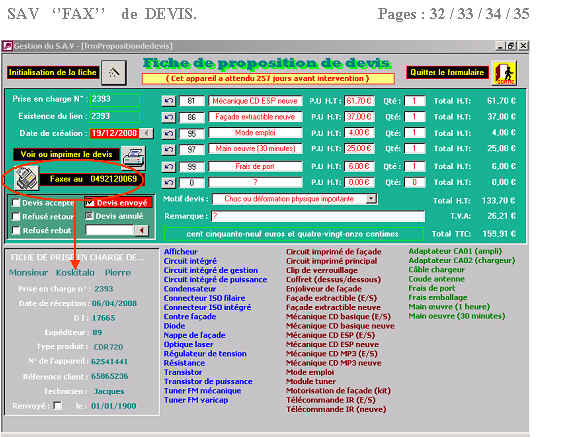Screen dimensions: 568x437
Task: Select Main oeuvre (30 minutes) in green list
Action: coord(457,316)
